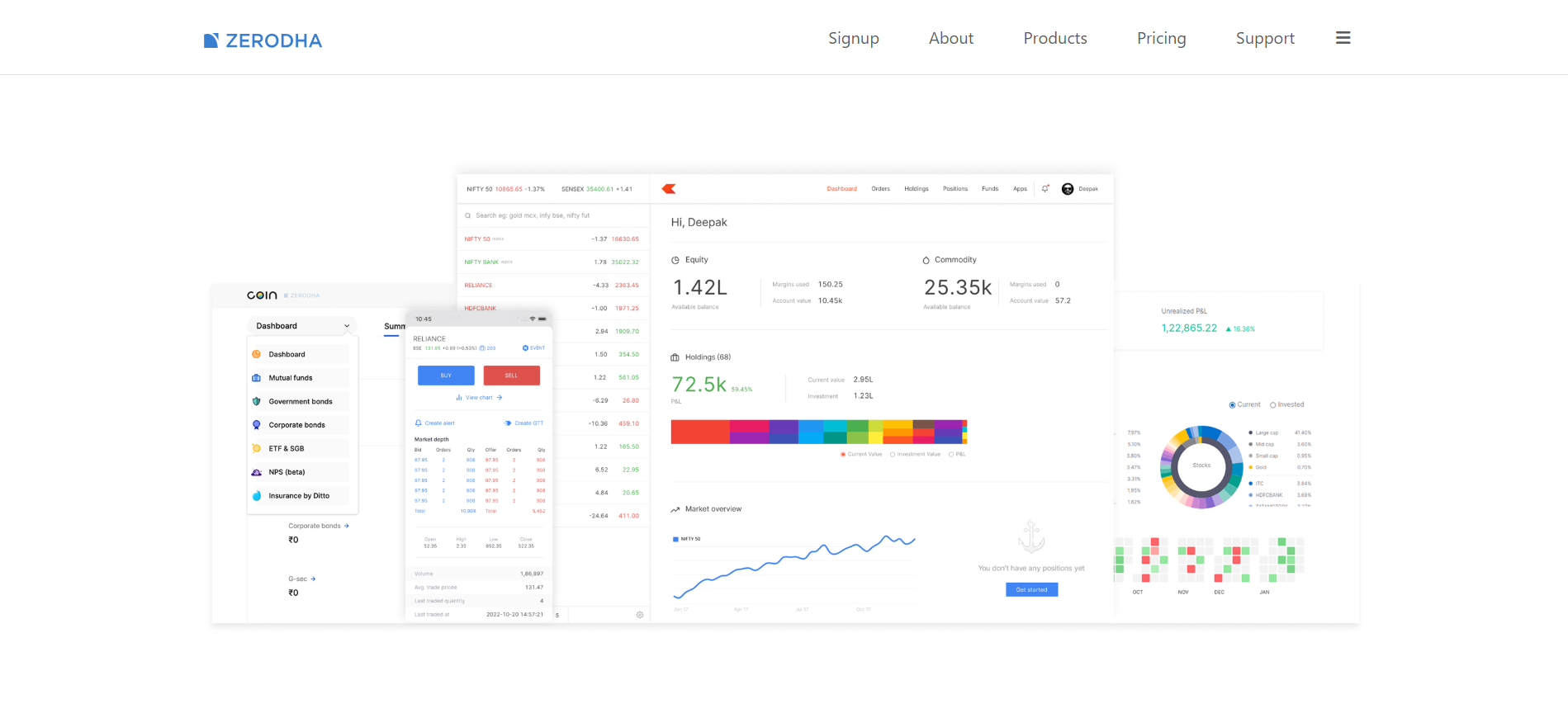Click the NIFTY 50 line chart

(794, 566)
